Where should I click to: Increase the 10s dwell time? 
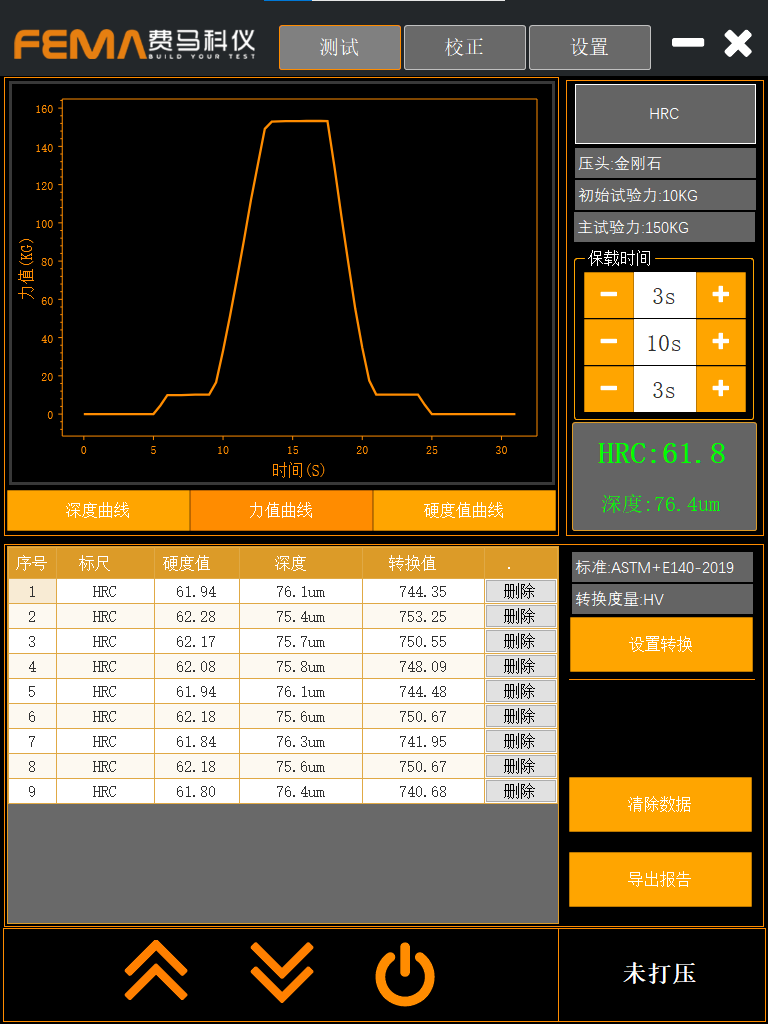coord(720,342)
